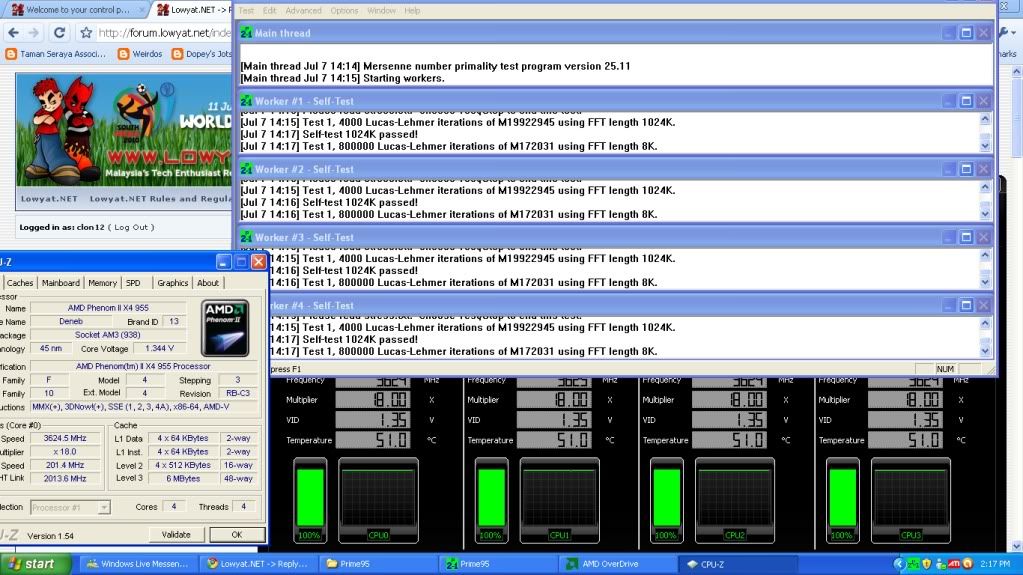Click the Worker #1 window title icon

pos(246,101)
